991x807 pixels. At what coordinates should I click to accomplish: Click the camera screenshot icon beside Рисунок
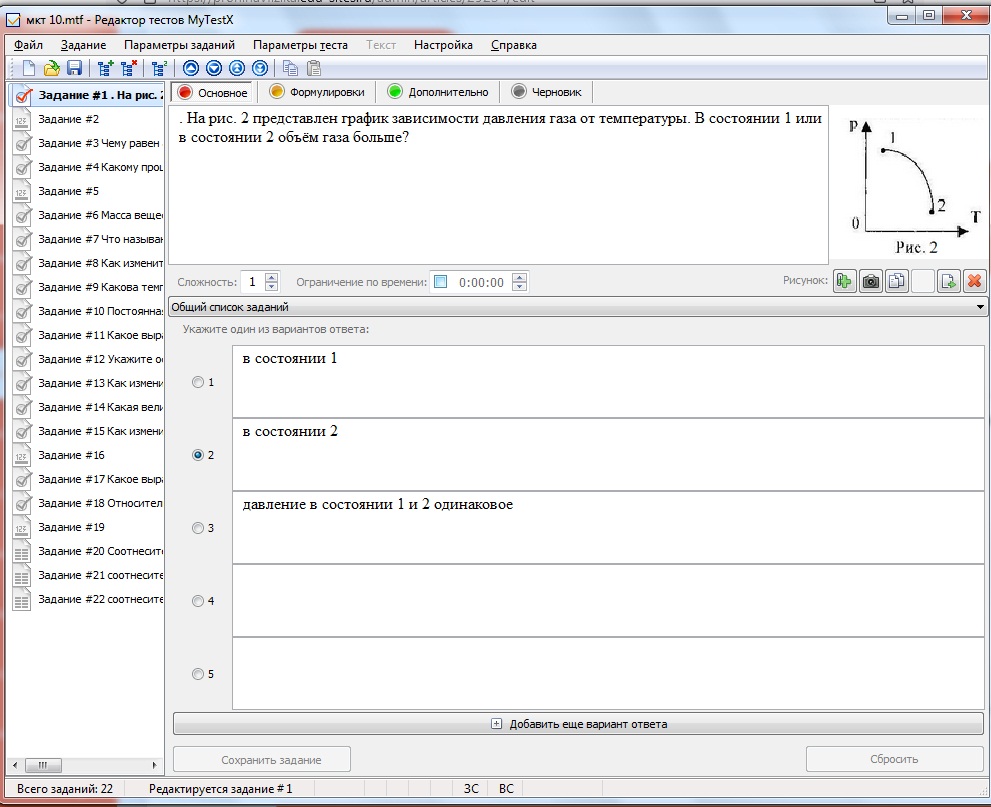(x=871, y=281)
